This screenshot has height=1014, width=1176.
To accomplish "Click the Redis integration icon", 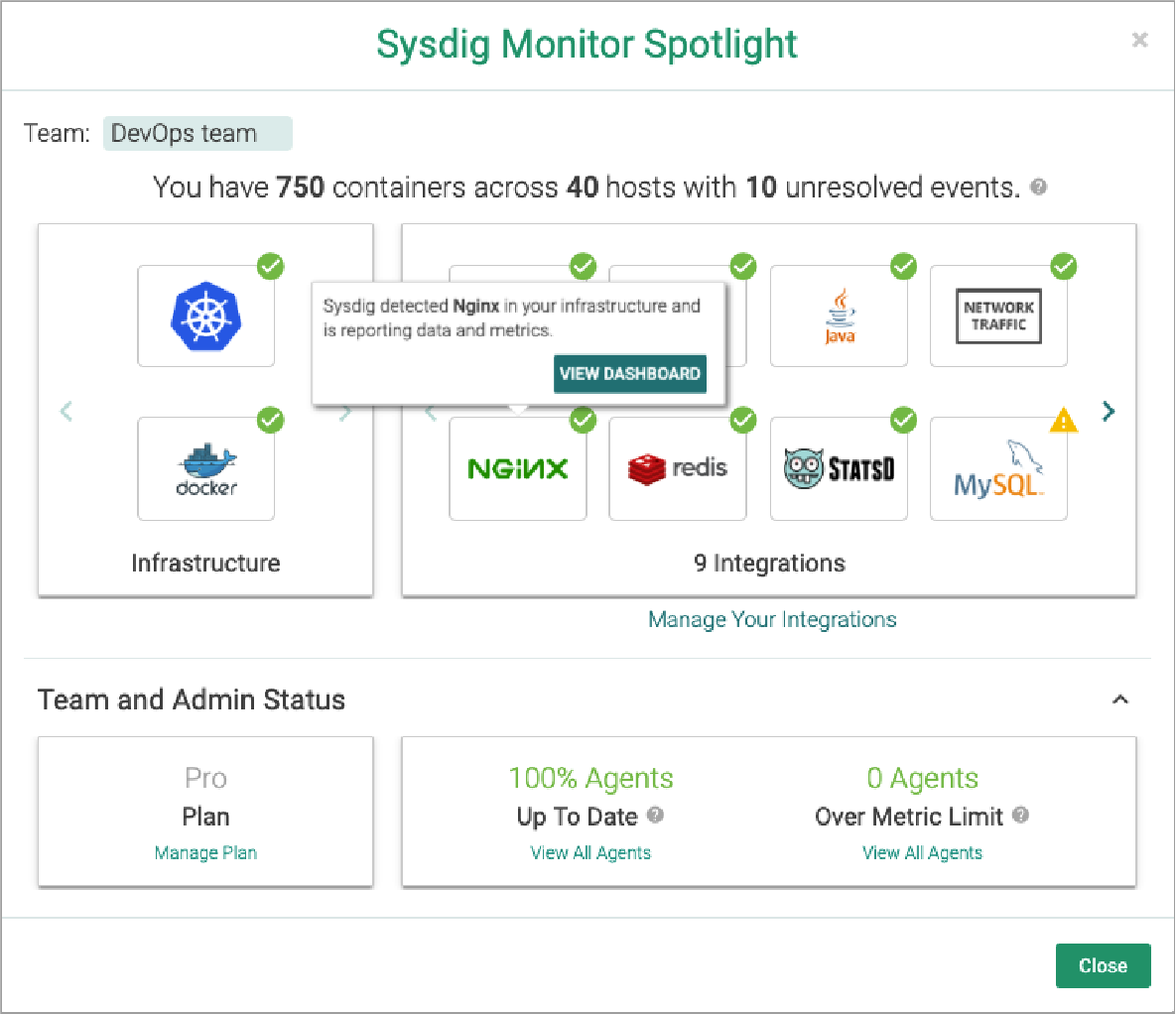I will pyautogui.click(x=677, y=468).
